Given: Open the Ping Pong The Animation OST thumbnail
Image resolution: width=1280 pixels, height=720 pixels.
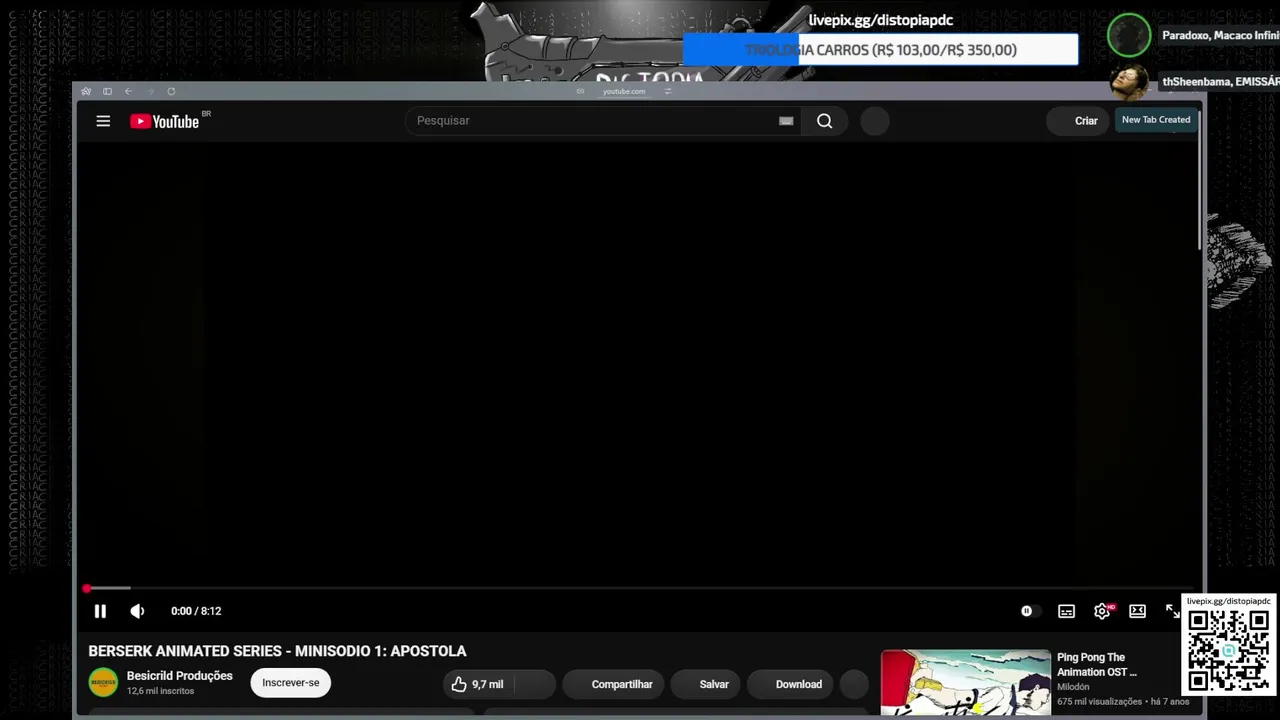Looking at the screenshot, I should coord(966,683).
